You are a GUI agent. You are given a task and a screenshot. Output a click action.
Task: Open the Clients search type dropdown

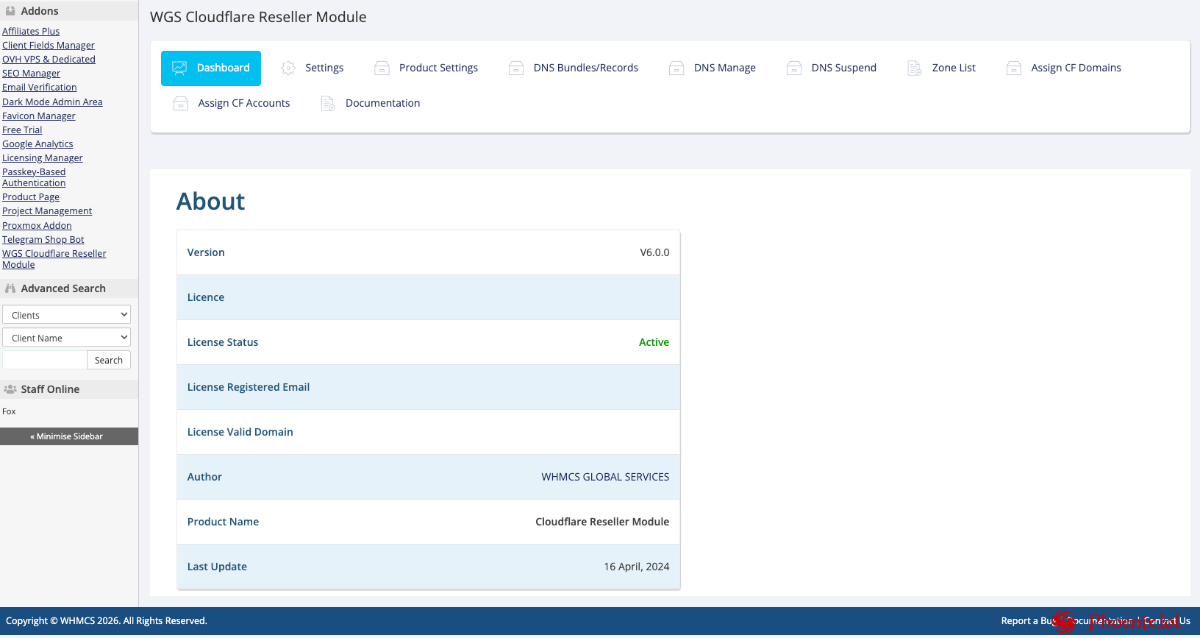pos(66,315)
